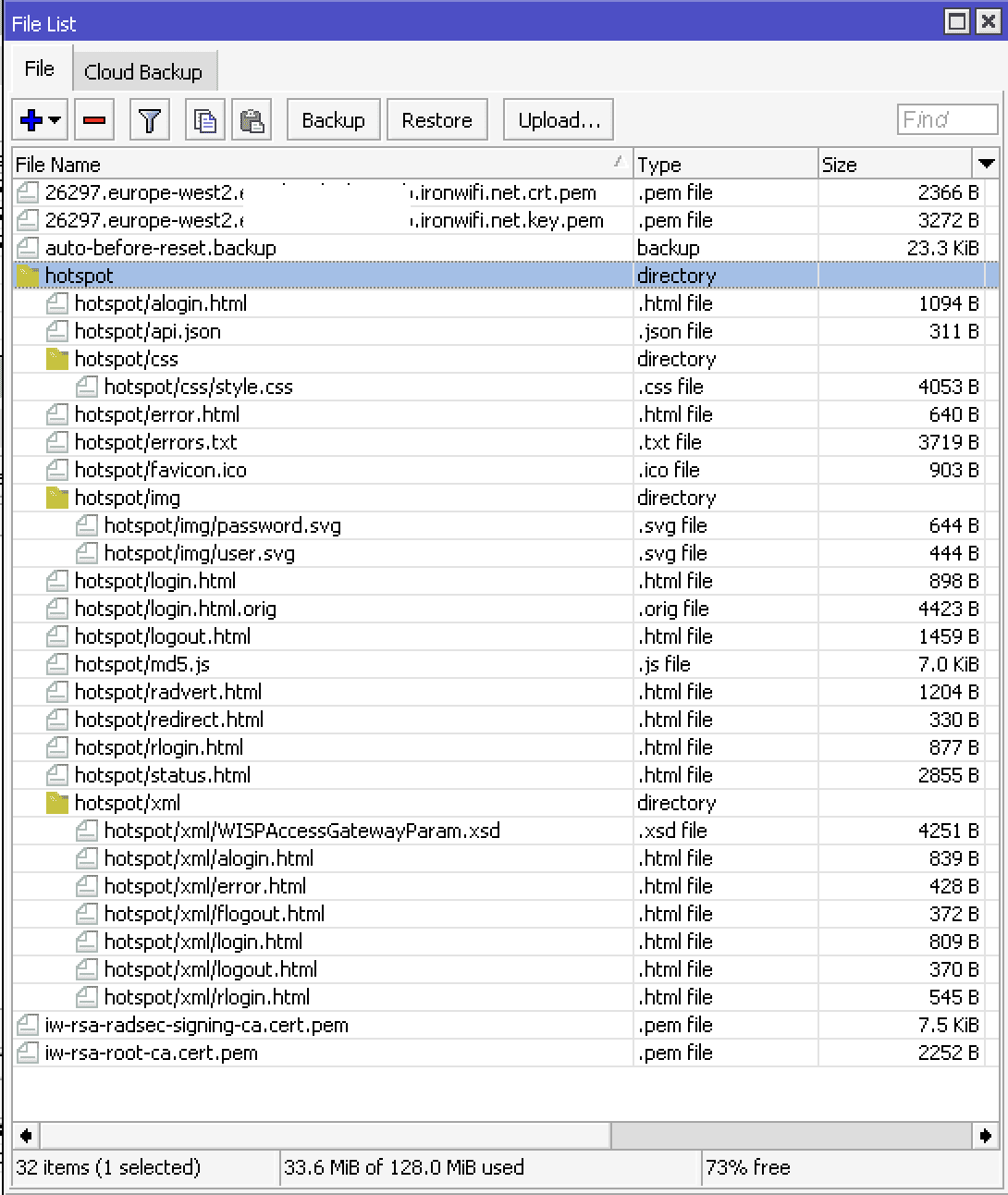Image resolution: width=1008 pixels, height=1195 pixels.
Task: Click the hotspot/xml folder icon
Action: click(57, 803)
